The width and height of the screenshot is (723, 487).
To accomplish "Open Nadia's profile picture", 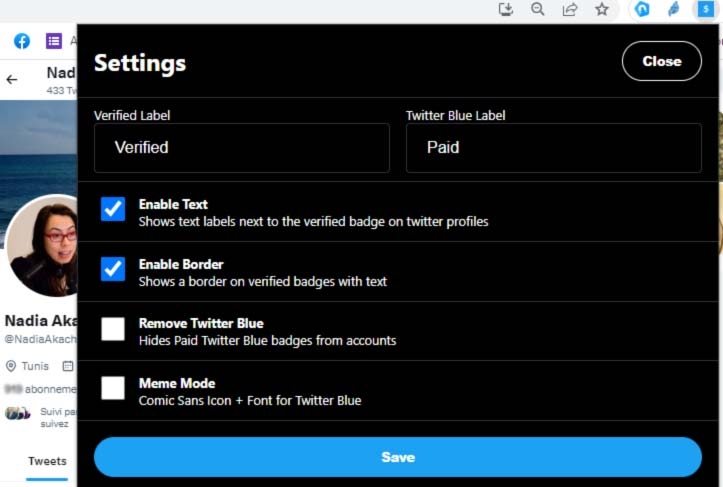I will click(42, 246).
